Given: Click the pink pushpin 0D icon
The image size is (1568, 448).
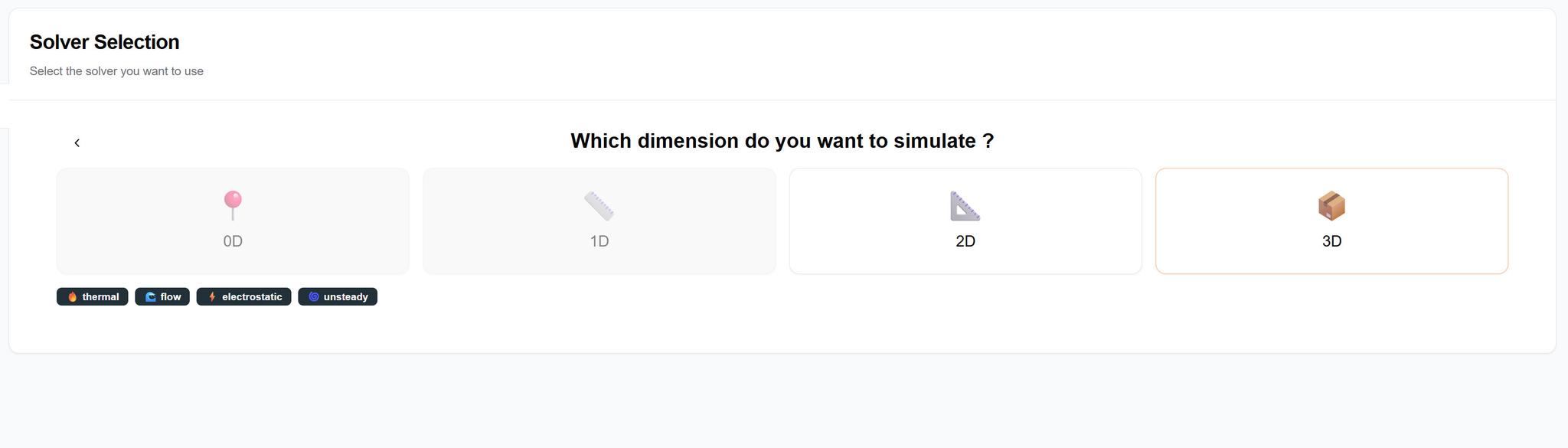Looking at the screenshot, I should 233,204.
